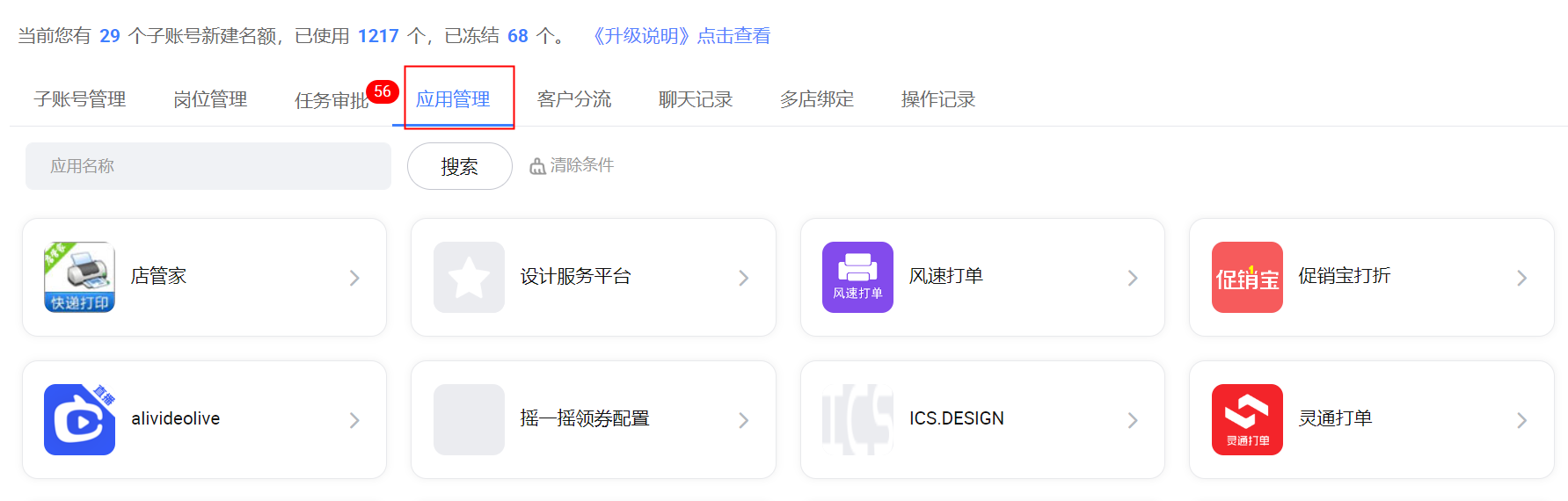The image size is (1568, 501).
Task: Focus the 应用名称 search input field
Action: pos(208,166)
